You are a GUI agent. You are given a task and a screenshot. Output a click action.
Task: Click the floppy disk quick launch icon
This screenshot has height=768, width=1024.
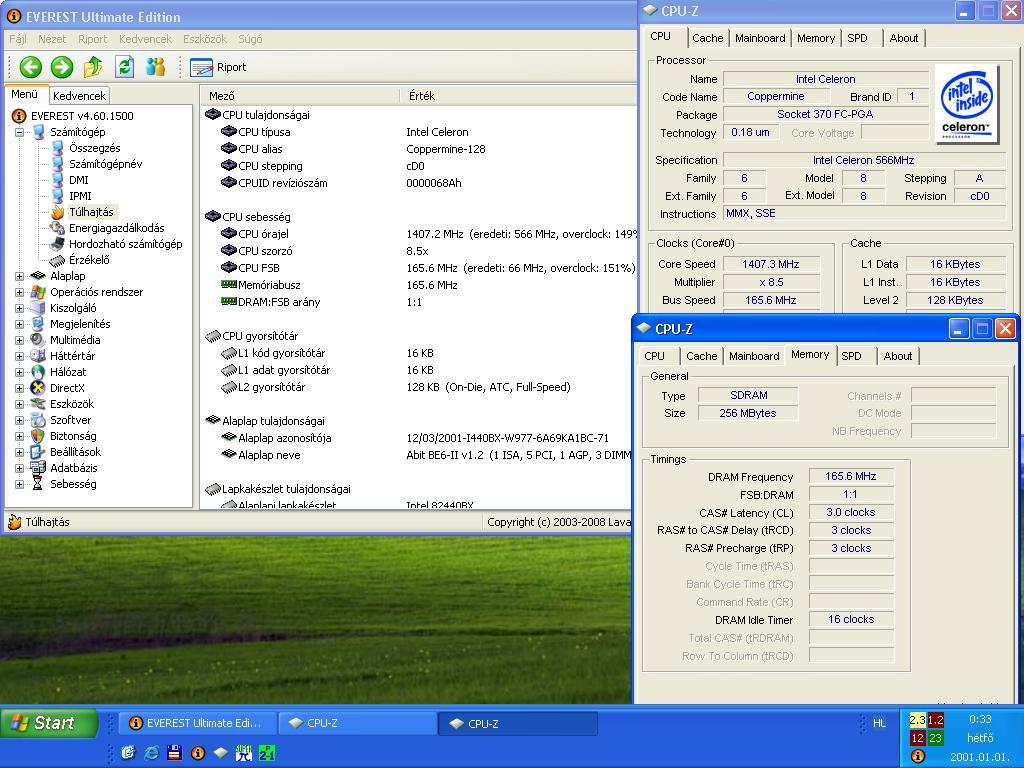tap(174, 753)
